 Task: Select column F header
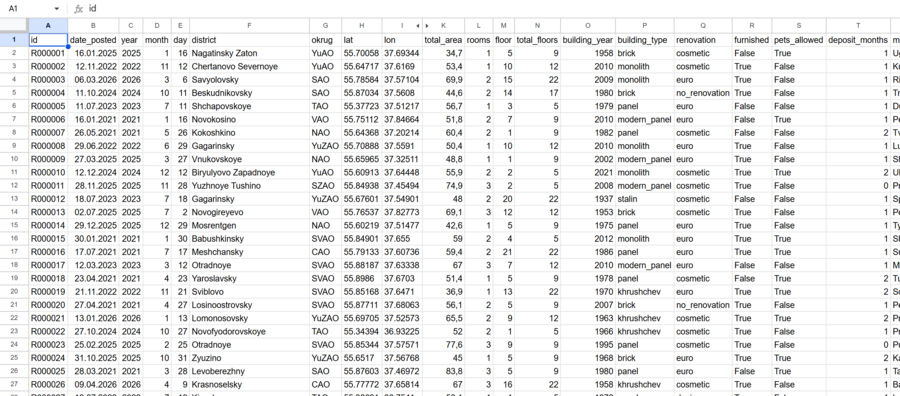[249, 25]
